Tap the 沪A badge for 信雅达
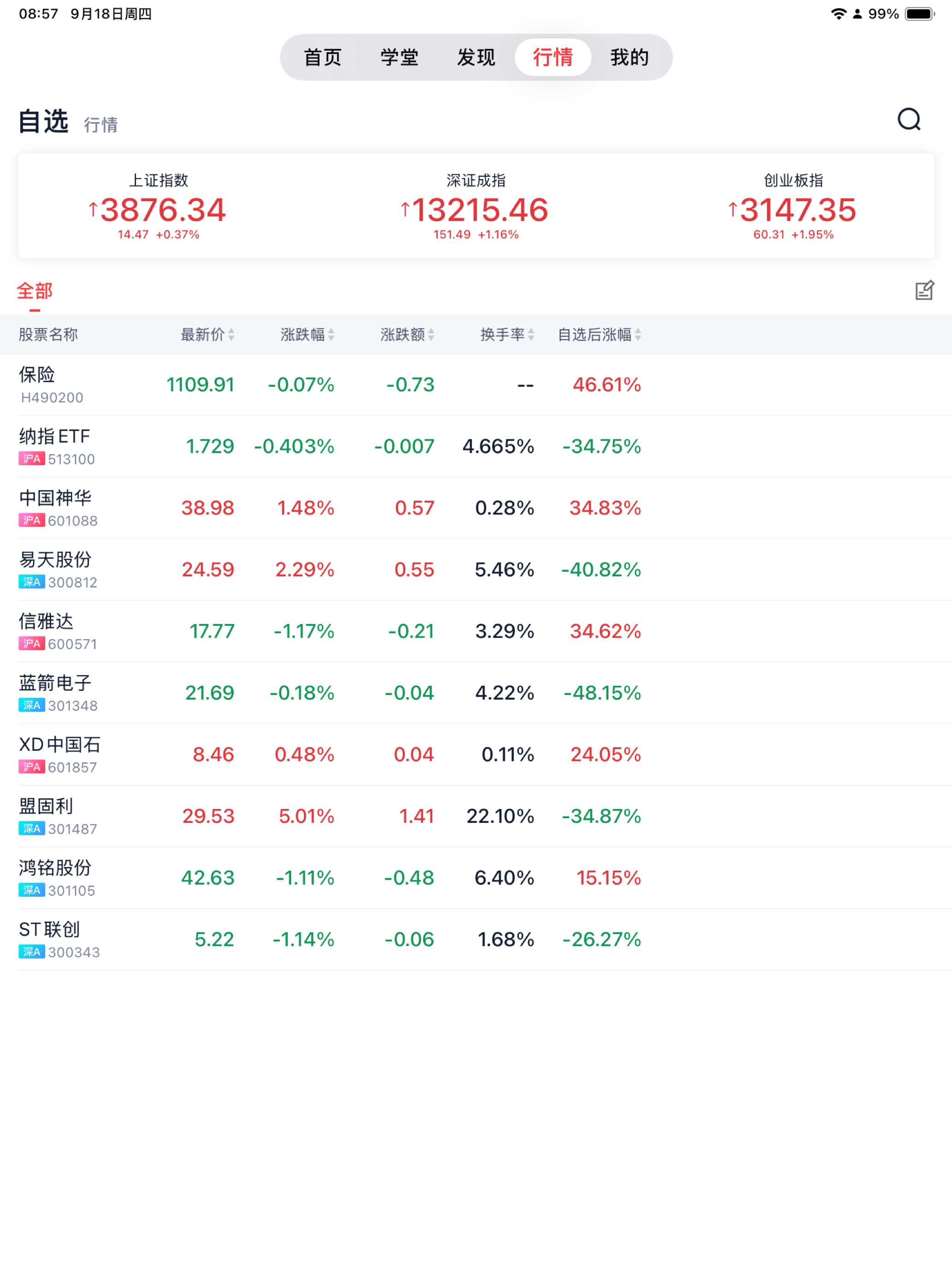Image resolution: width=952 pixels, height=1270 pixels. point(31,644)
